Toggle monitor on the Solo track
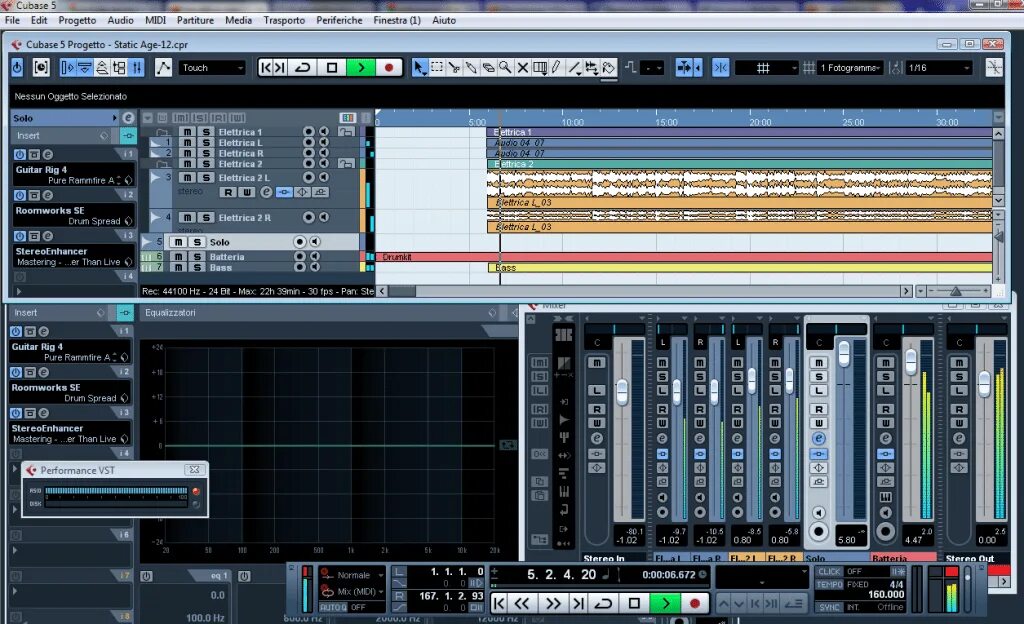 315,242
